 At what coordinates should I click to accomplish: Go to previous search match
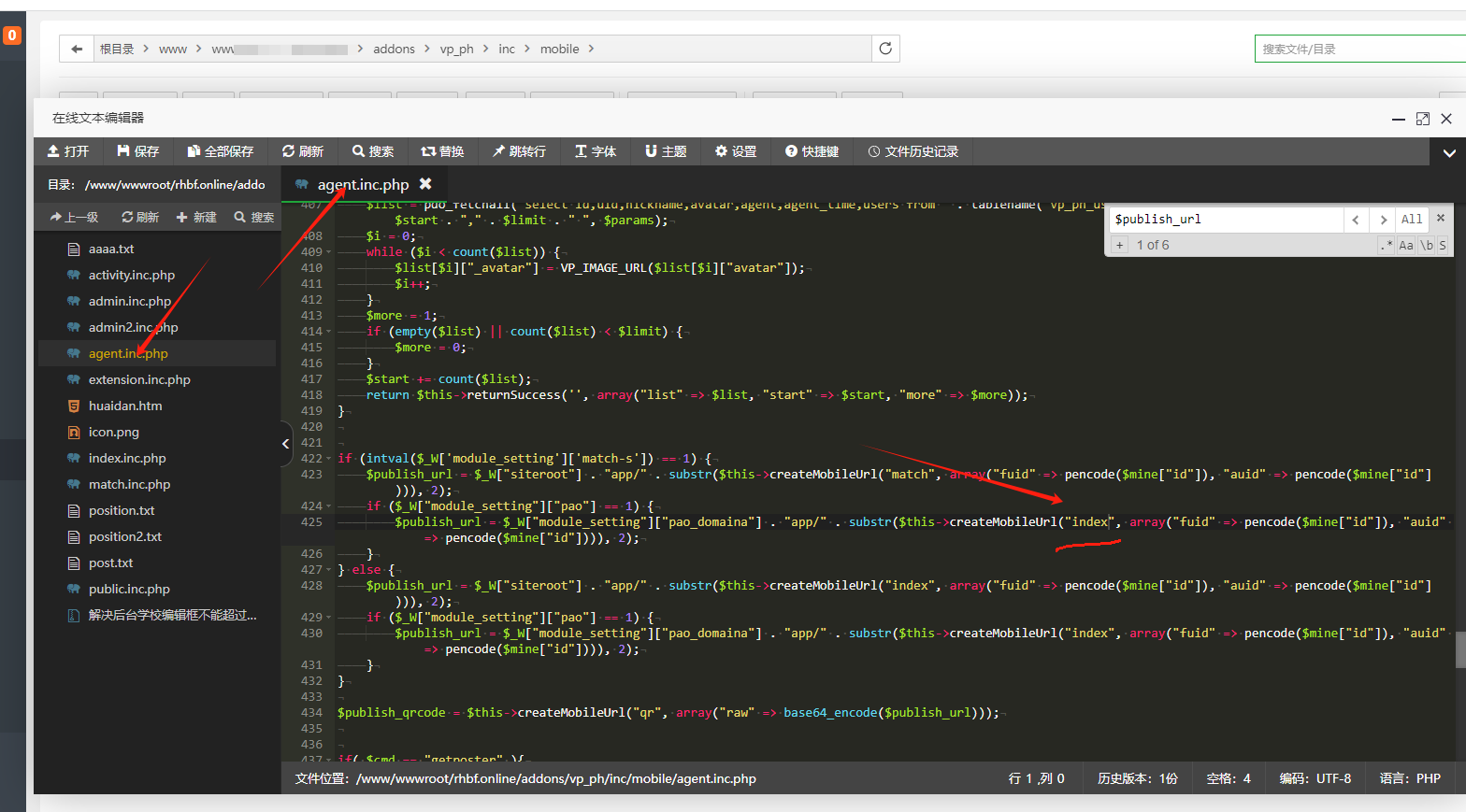point(1356,220)
